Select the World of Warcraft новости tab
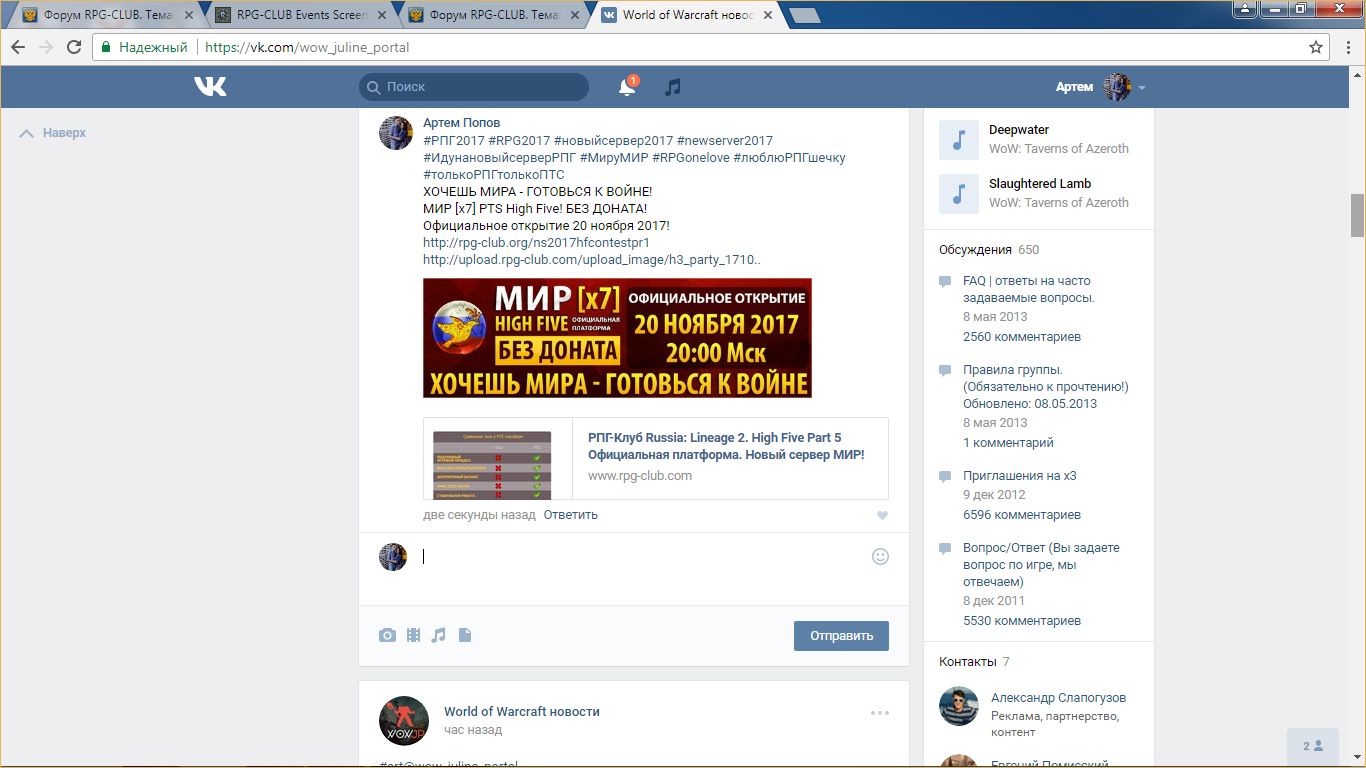1366x768 pixels. click(x=687, y=15)
